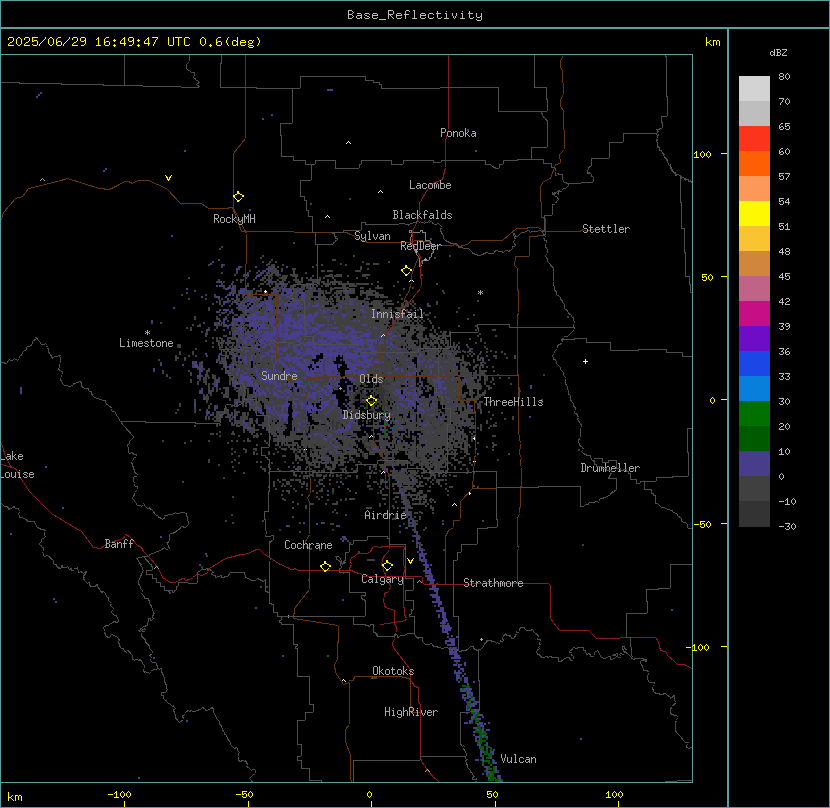Select the bright yellow 54 dBZ swatch
Screen dimensions: 830x808
point(754,214)
